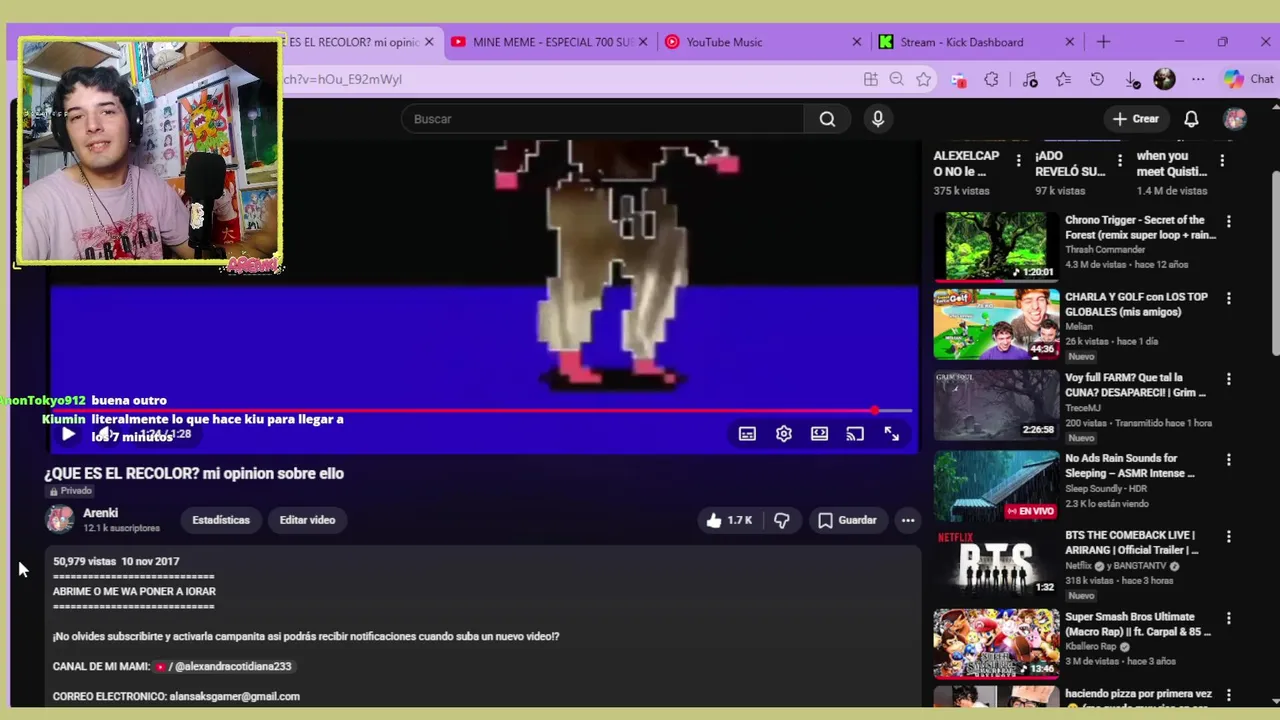Open a new browser tab
Viewport: 1280px width, 720px height.
[x=1103, y=42]
